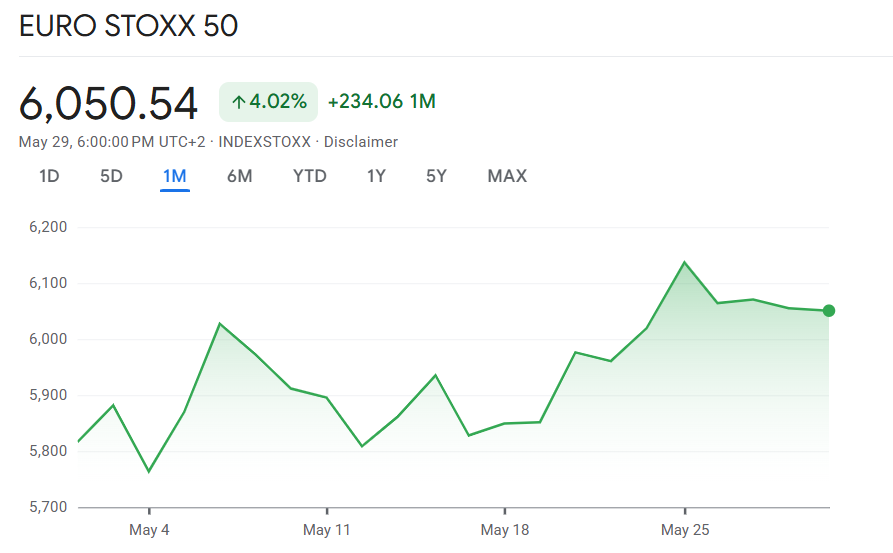Switch chart to YTD range
The image size is (893, 553).
[x=310, y=176]
